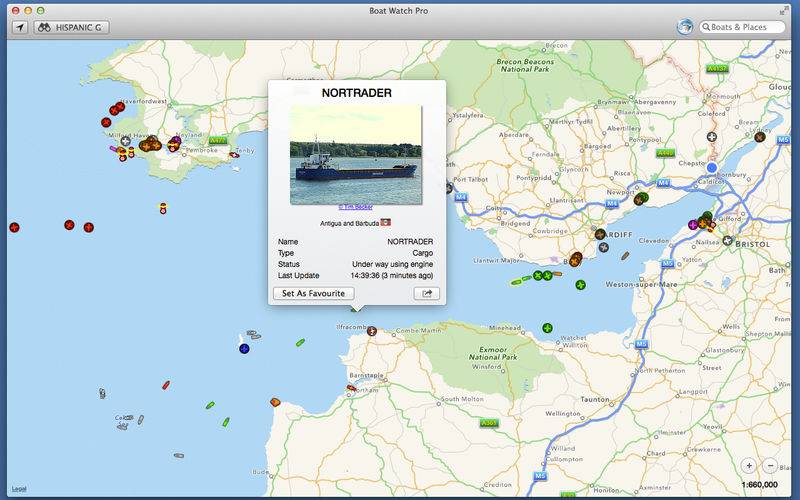The image size is (800, 500).
Task: Select the green circle marker off Minehead
Action: (x=547, y=328)
